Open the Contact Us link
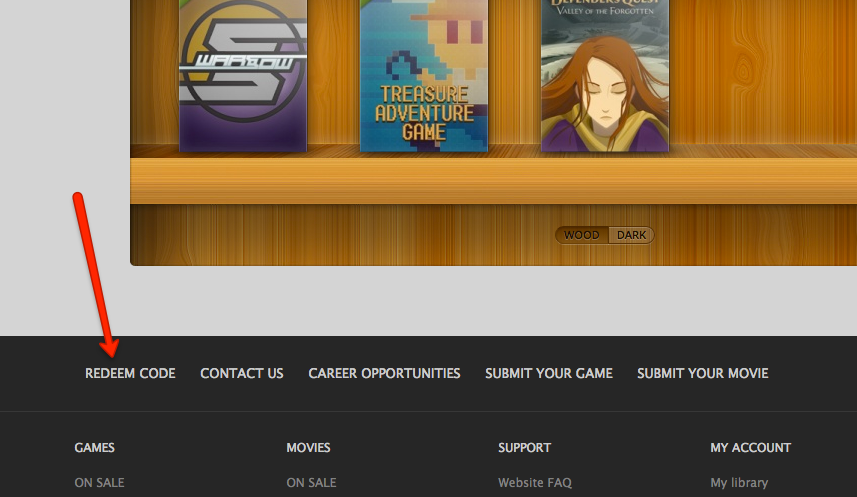The image size is (857, 497). click(x=242, y=373)
